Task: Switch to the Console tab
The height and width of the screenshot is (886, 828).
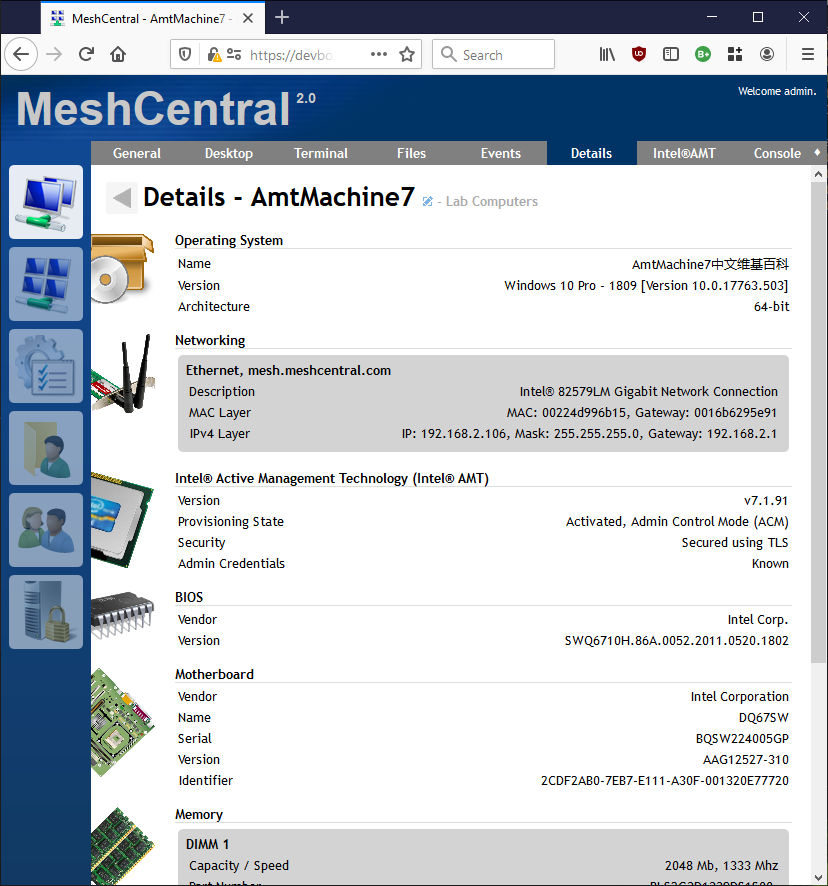Action: coord(777,153)
